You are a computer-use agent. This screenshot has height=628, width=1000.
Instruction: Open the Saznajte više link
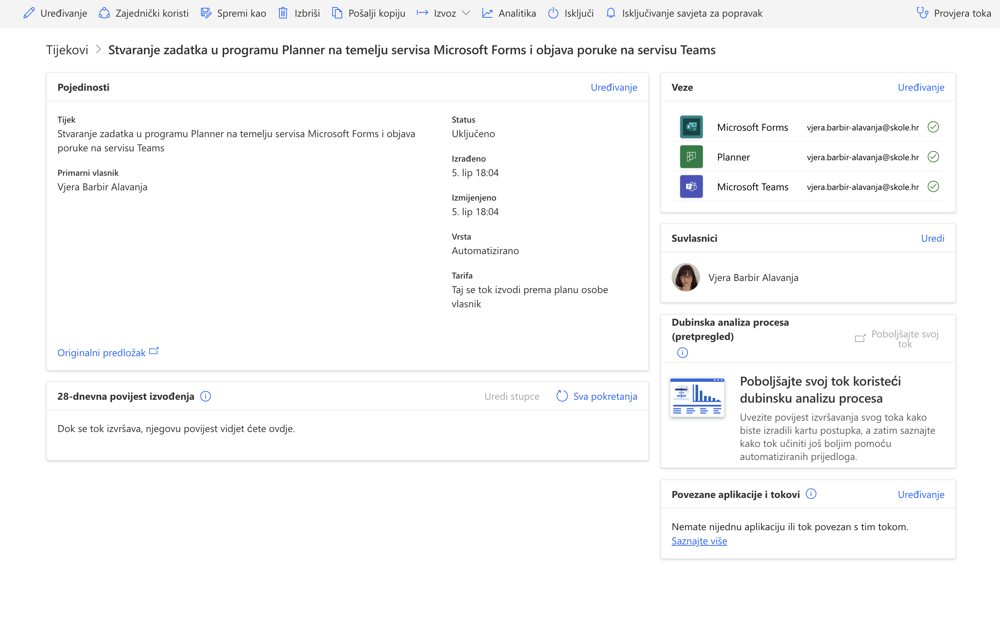click(x=699, y=541)
